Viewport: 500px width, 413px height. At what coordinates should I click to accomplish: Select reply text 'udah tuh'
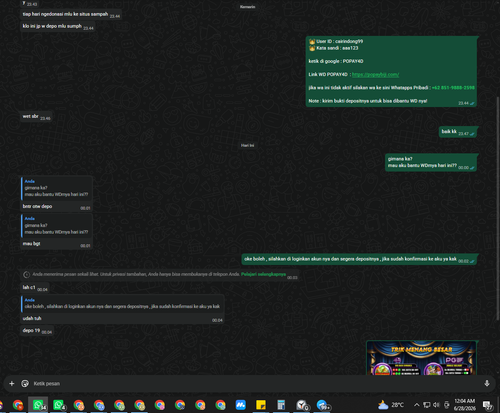tap(32, 318)
